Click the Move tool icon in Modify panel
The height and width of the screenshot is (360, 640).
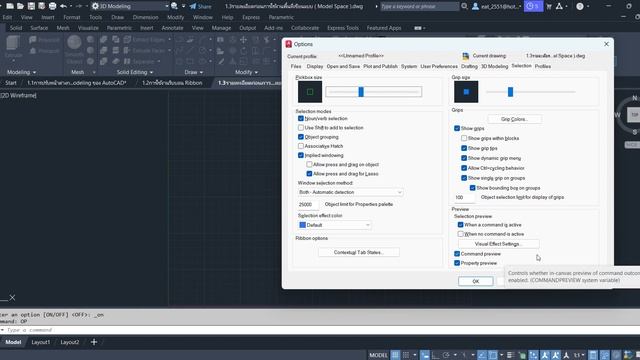[x=244, y=40]
